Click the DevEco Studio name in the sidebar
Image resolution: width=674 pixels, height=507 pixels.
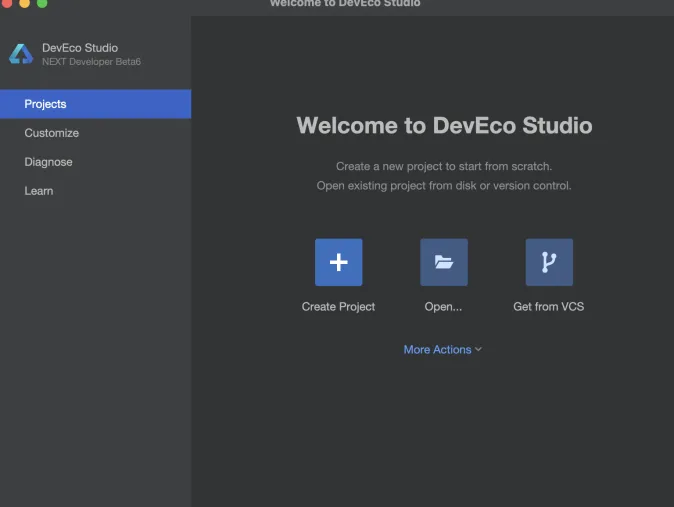[80, 48]
